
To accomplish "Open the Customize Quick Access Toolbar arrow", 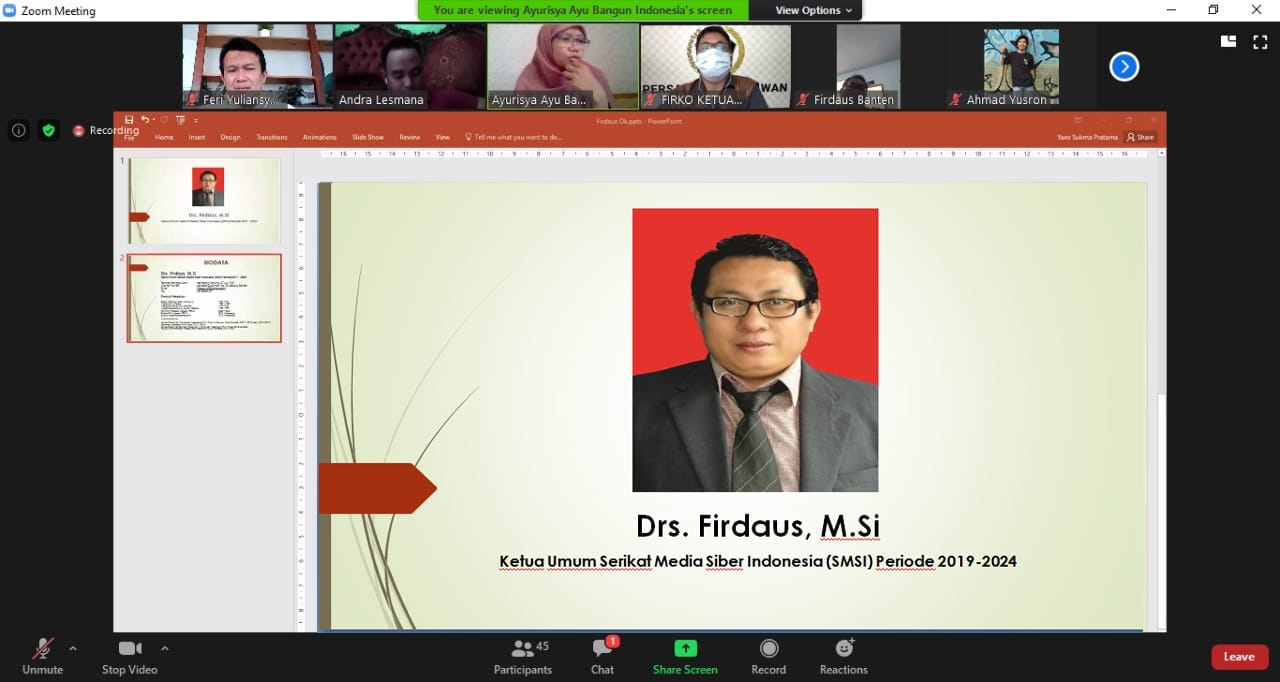I will (196, 121).
